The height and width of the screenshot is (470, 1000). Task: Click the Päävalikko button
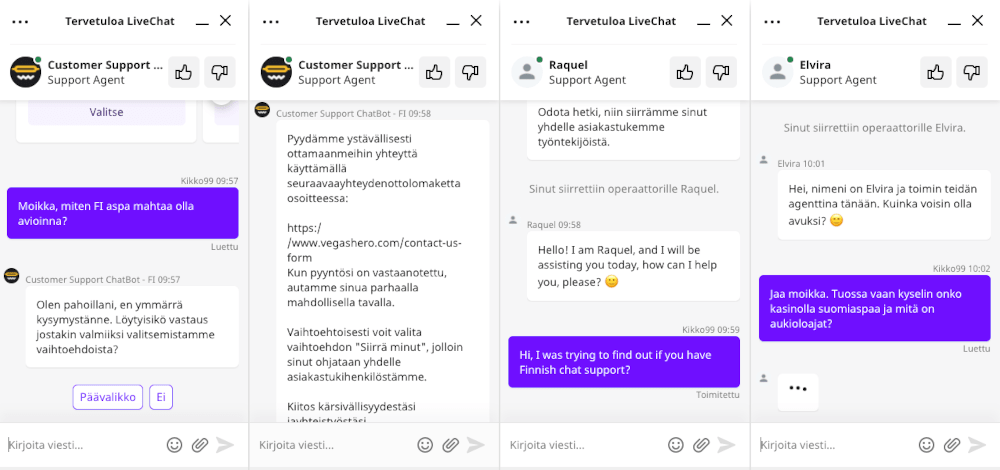(x=108, y=397)
